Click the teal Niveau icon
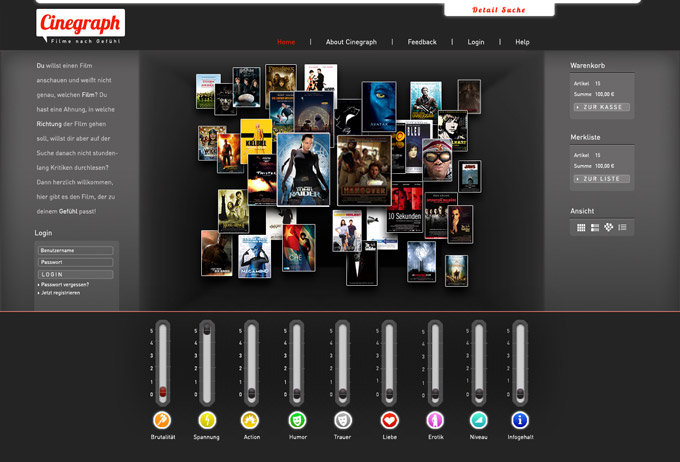The width and height of the screenshot is (680, 462). 479,421
